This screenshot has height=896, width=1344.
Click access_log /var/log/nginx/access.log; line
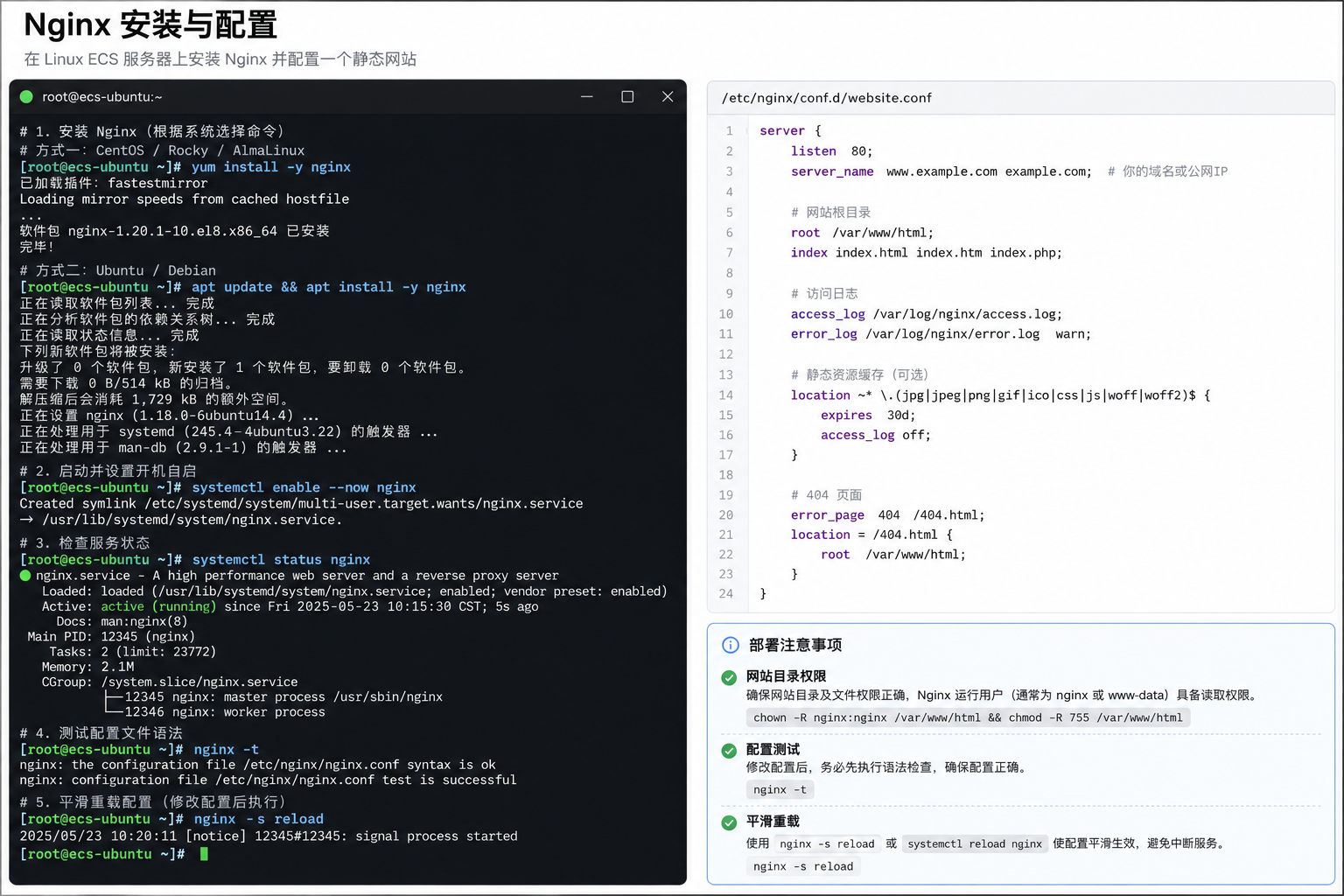tap(926, 314)
